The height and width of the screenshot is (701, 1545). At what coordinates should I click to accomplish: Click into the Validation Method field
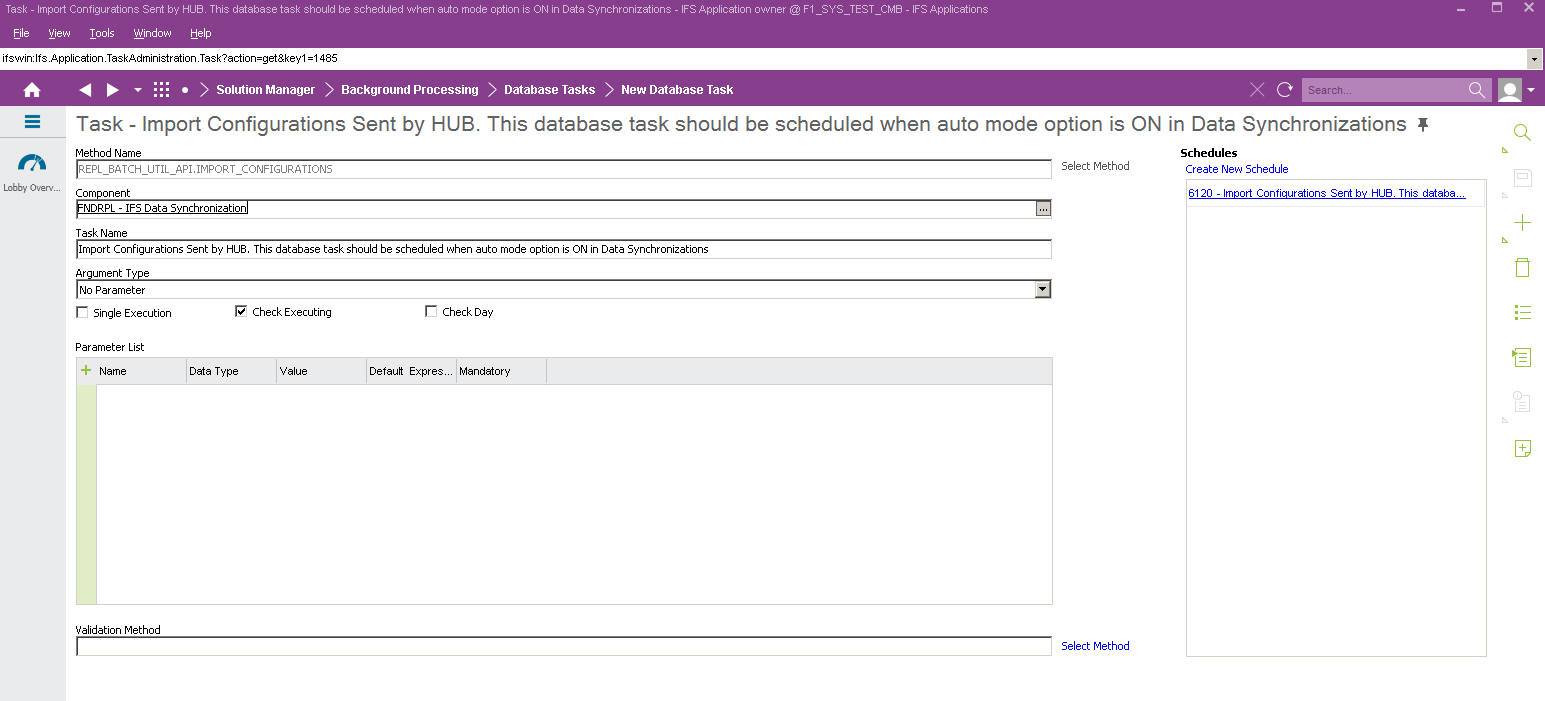coord(563,646)
